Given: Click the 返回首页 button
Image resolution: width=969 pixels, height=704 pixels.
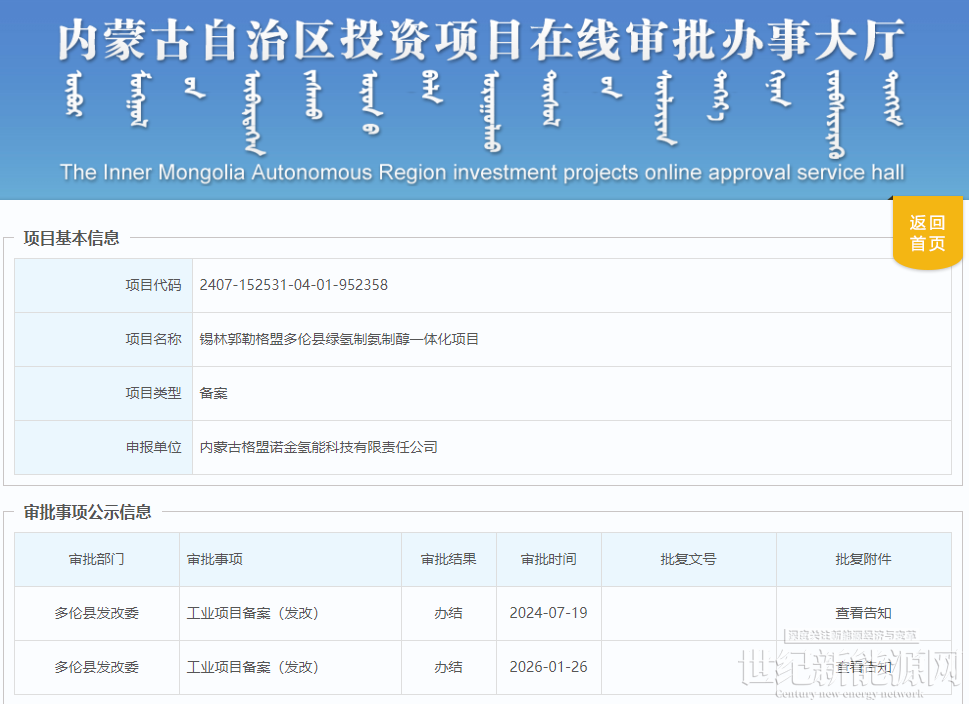Looking at the screenshot, I should point(926,234).
